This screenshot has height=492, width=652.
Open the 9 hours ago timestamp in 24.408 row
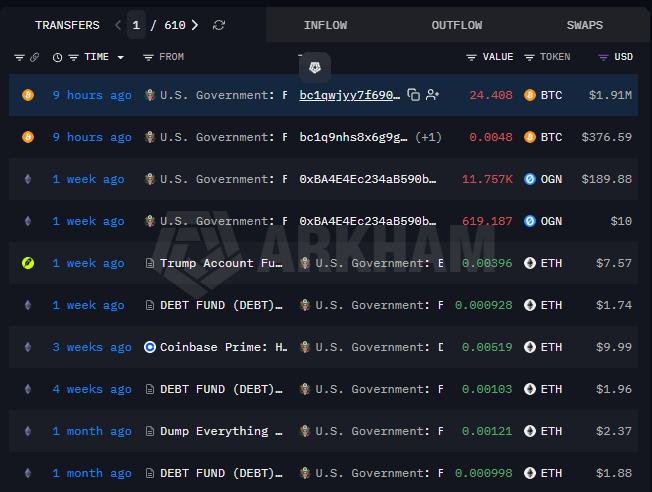92,95
